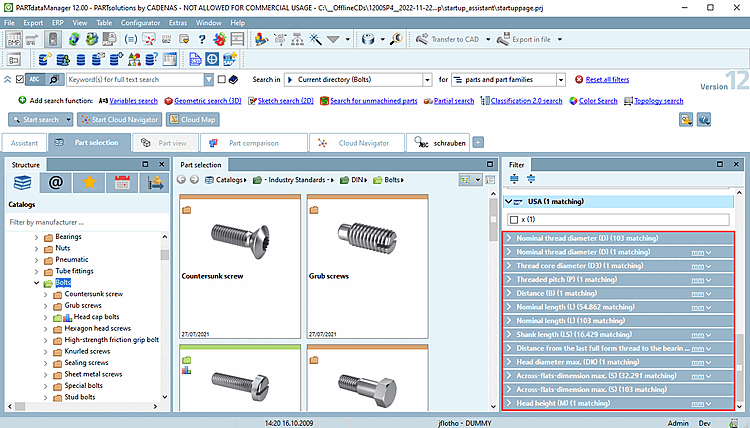Click Transfer to CAD toolbar button
Viewport: 750px width, 428px height.
coord(446,40)
